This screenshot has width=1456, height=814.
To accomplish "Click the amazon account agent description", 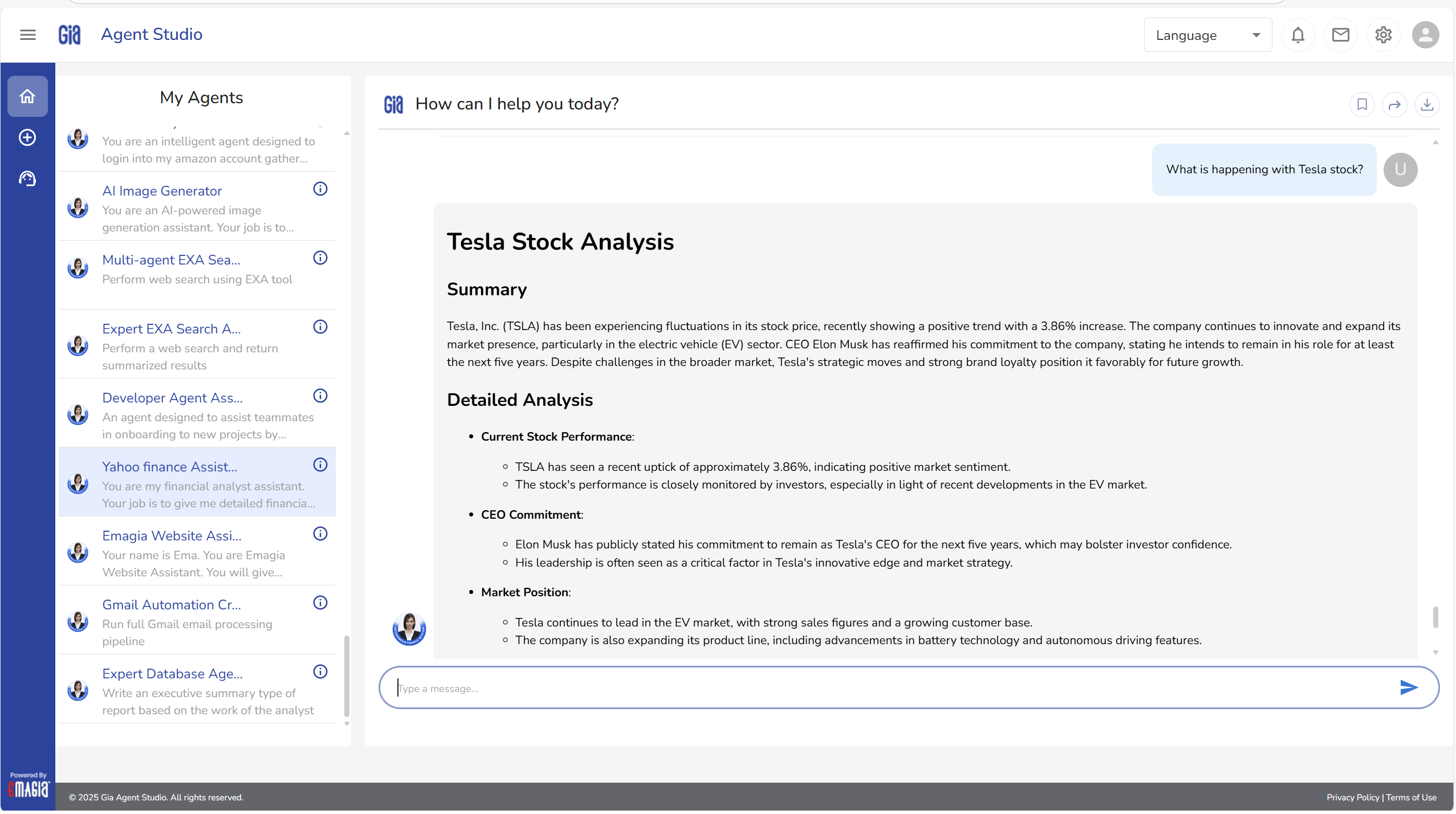I will click(208, 150).
